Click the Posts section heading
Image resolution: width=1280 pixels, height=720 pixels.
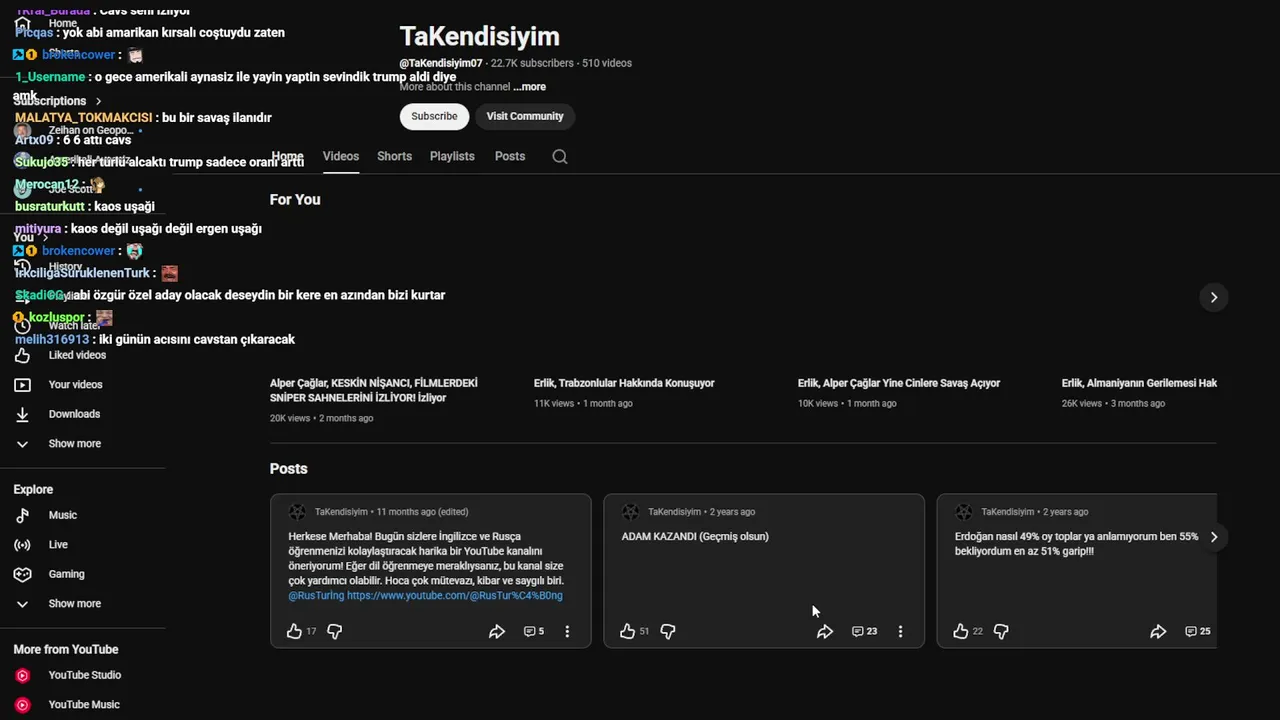[288, 469]
